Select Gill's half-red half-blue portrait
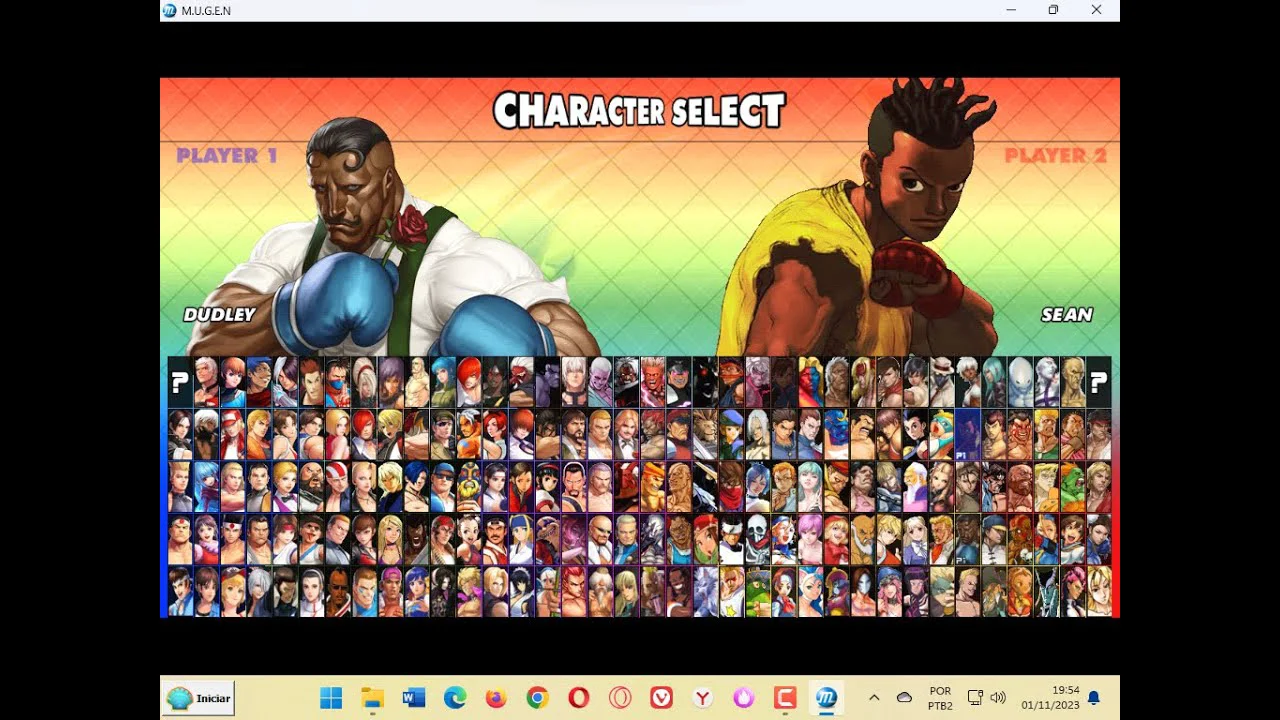The image size is (1280, 720). pyautogui.click(x=811, y=382)
